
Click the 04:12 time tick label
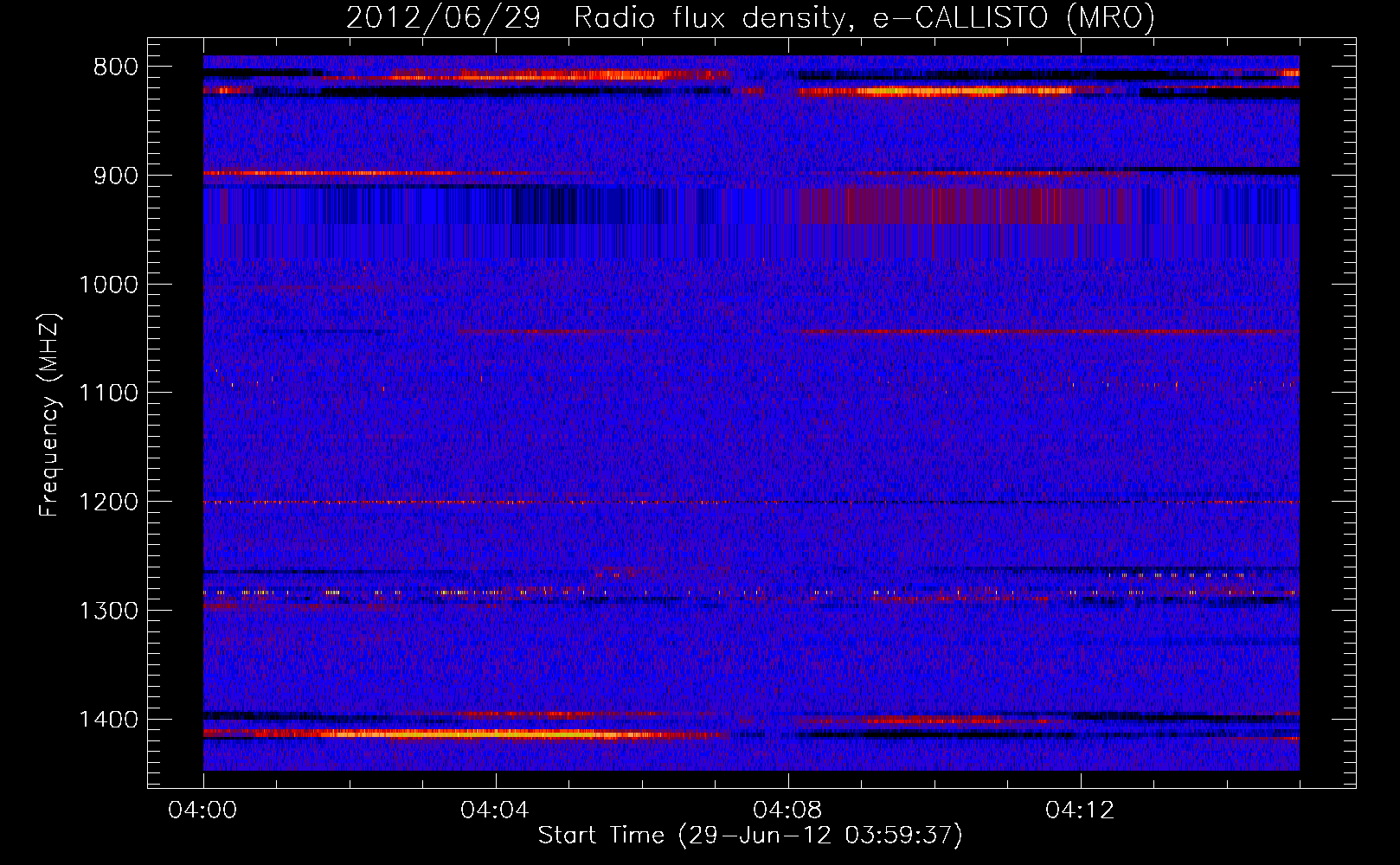coord(1080,811)
